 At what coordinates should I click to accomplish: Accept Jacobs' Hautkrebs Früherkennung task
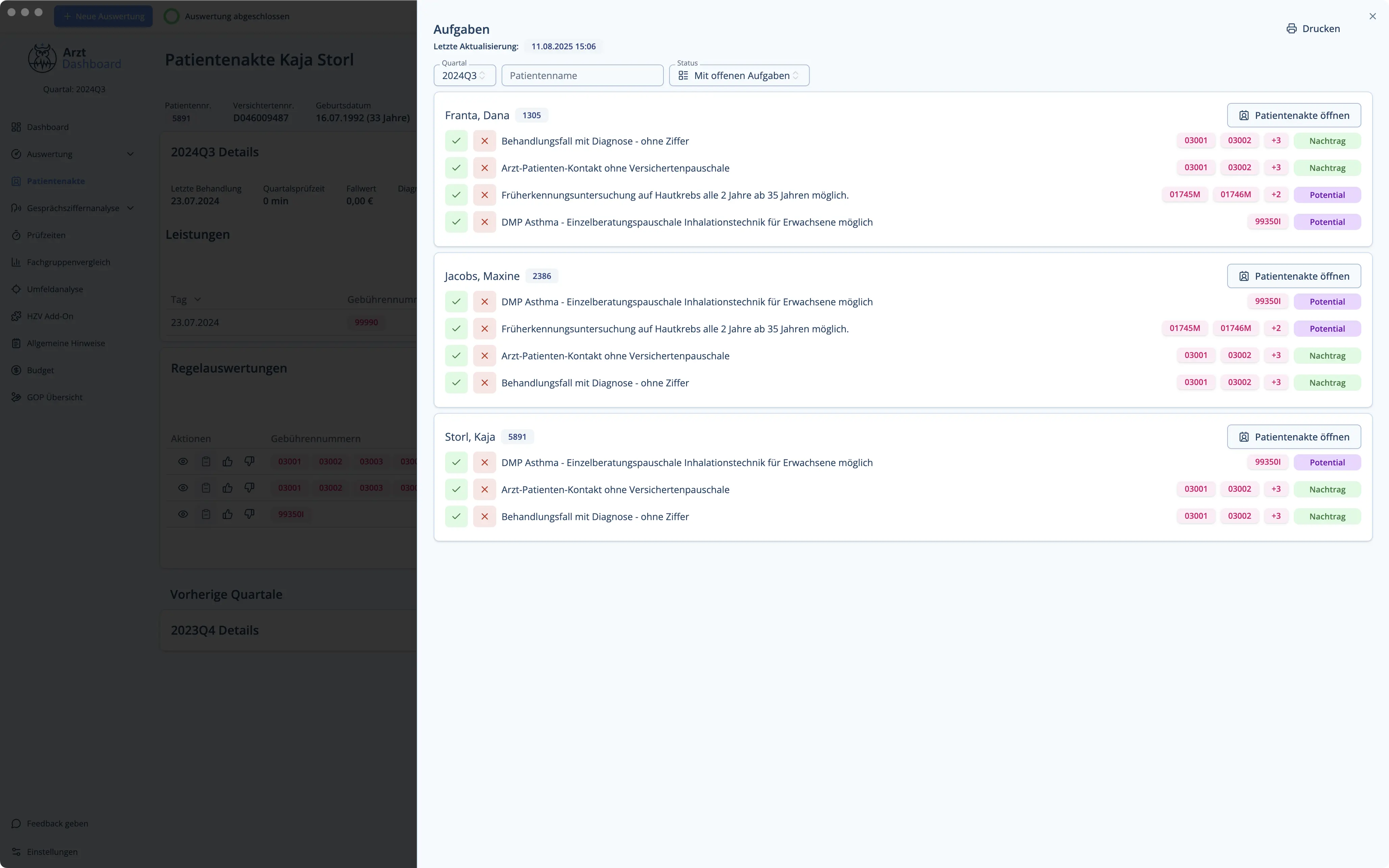456,328
